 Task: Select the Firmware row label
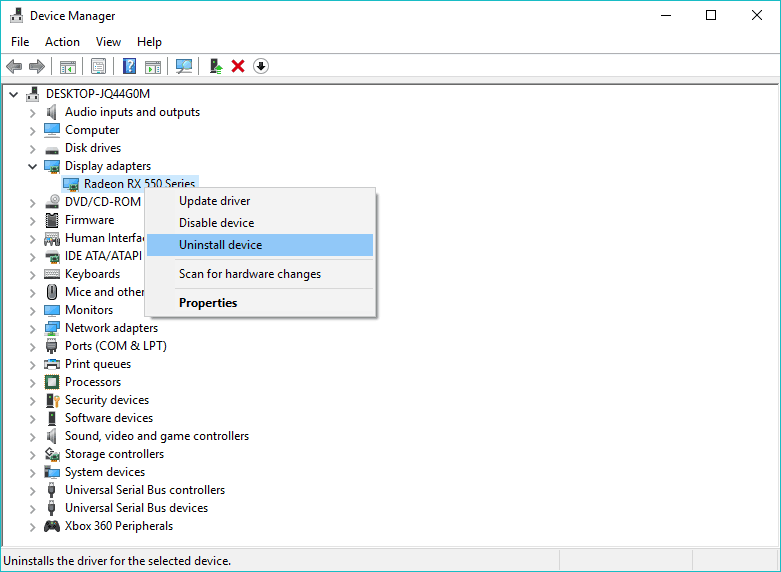90,220
